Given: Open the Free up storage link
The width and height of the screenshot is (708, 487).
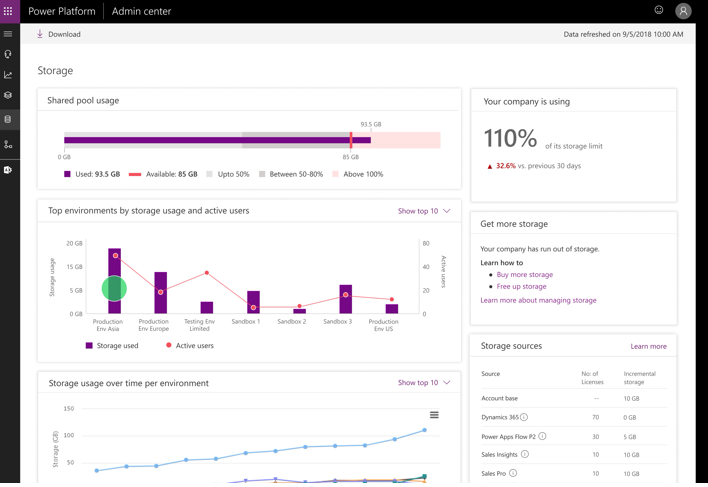Looking at the screenshot, I should 522,286.
